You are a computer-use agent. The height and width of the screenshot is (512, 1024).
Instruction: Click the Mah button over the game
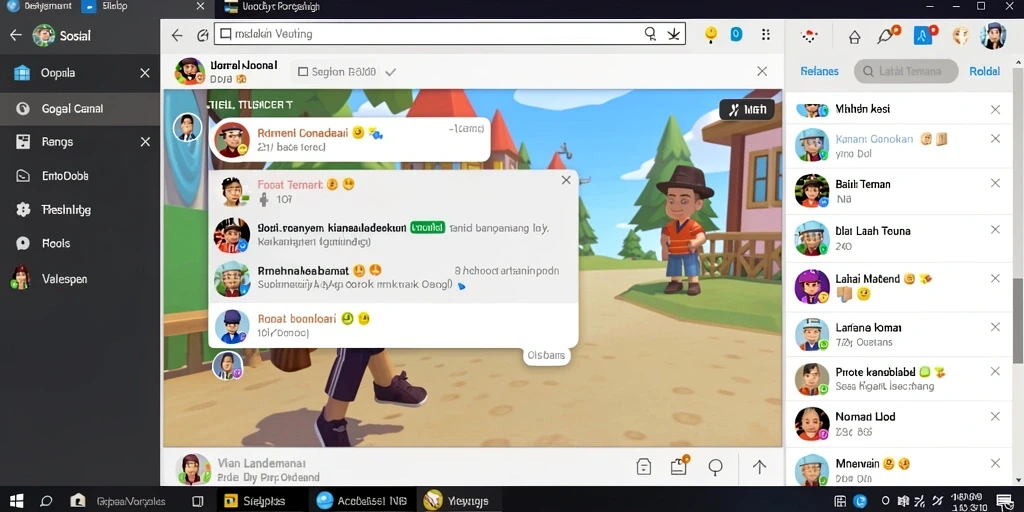[x=746, y=110]
